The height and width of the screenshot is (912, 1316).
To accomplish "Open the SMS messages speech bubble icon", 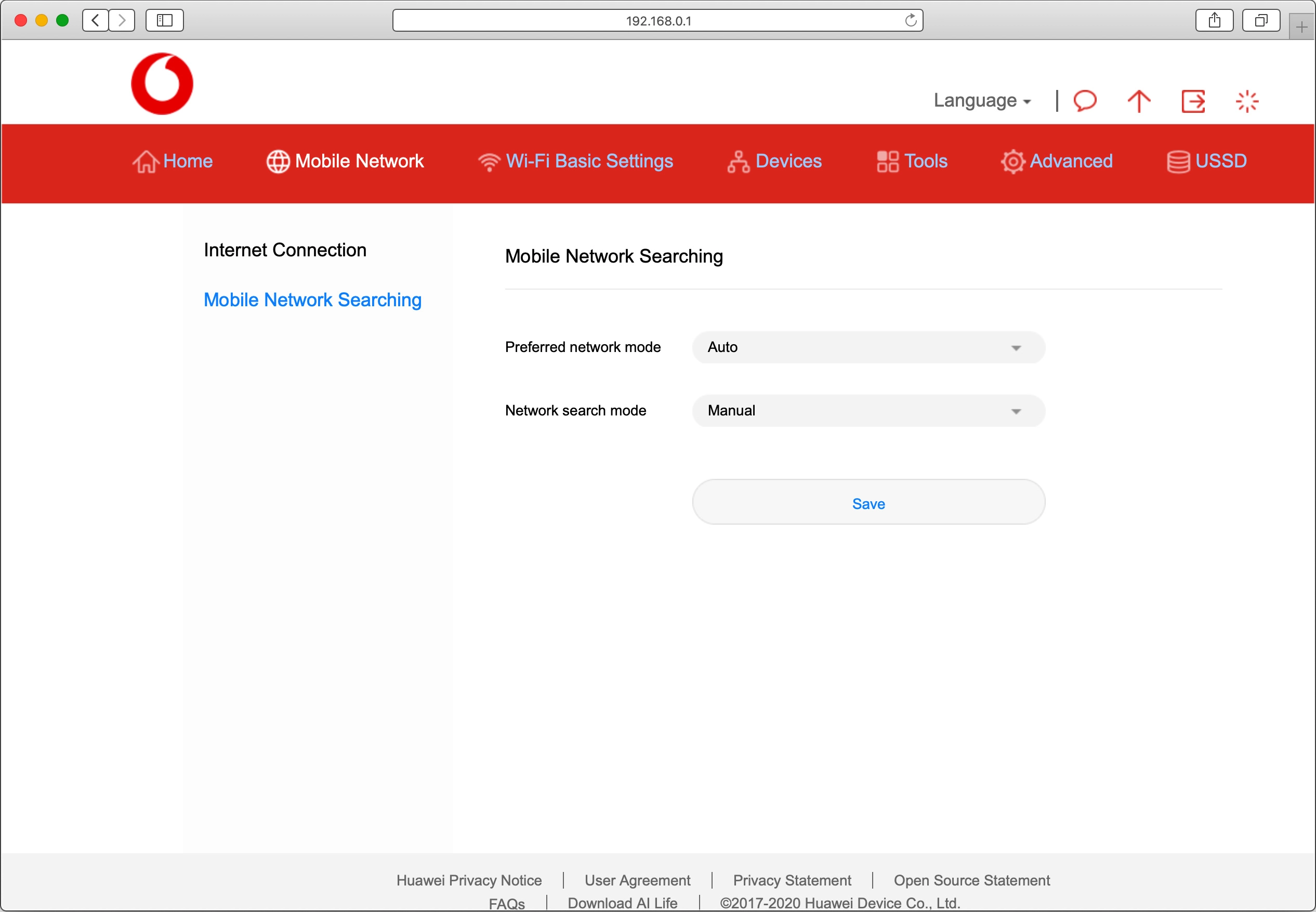I will tap(1085, 101).
